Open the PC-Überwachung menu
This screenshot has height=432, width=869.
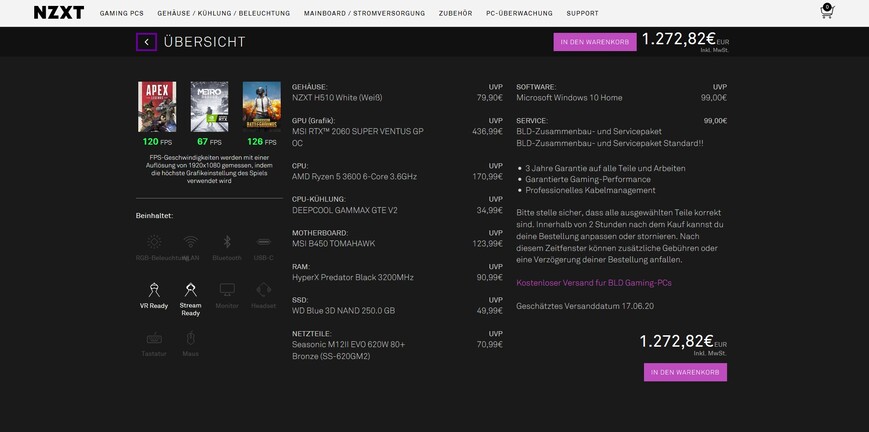click(519, 13)
